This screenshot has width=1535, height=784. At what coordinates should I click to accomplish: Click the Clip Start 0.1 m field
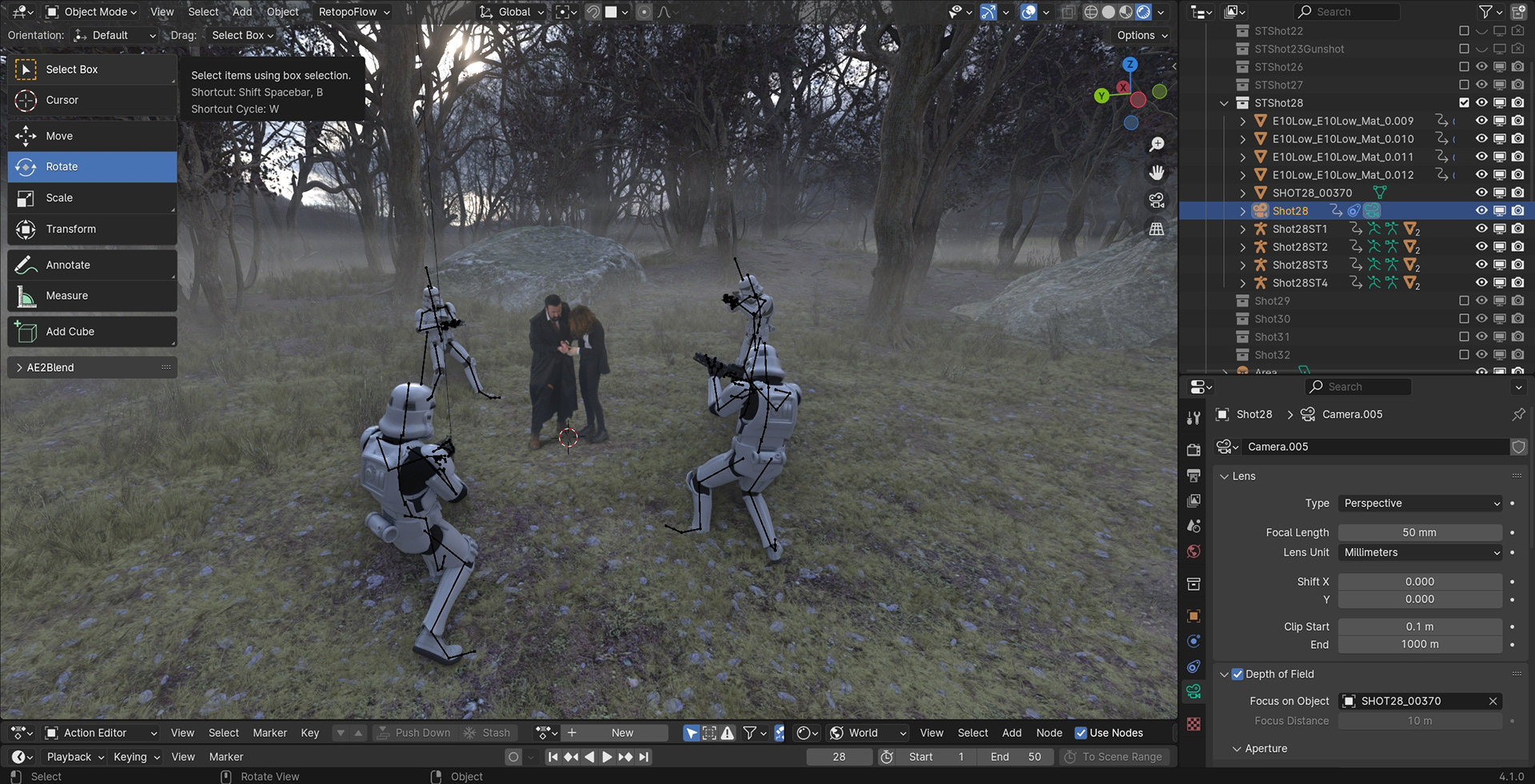point(1420,627)
